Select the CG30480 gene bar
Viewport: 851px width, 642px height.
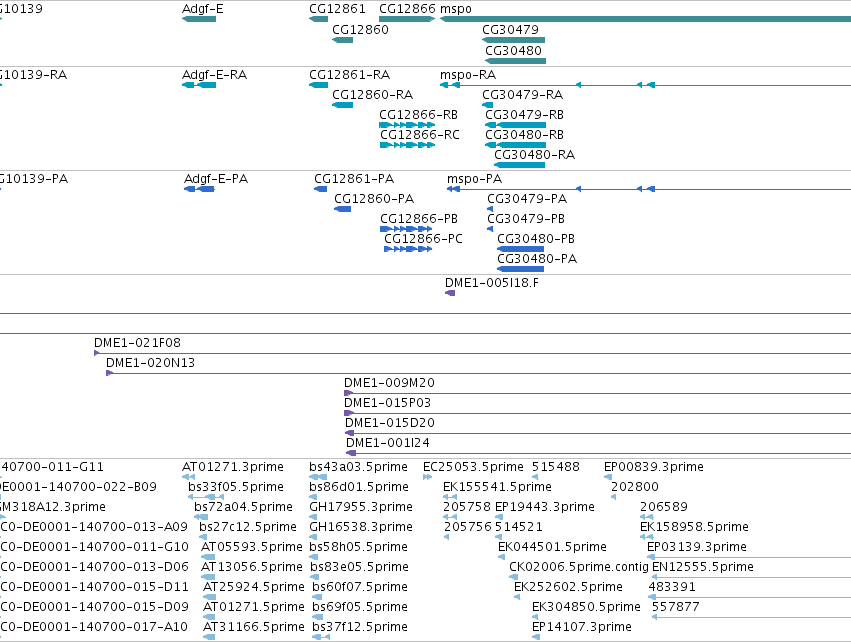[x=516, y=61]
